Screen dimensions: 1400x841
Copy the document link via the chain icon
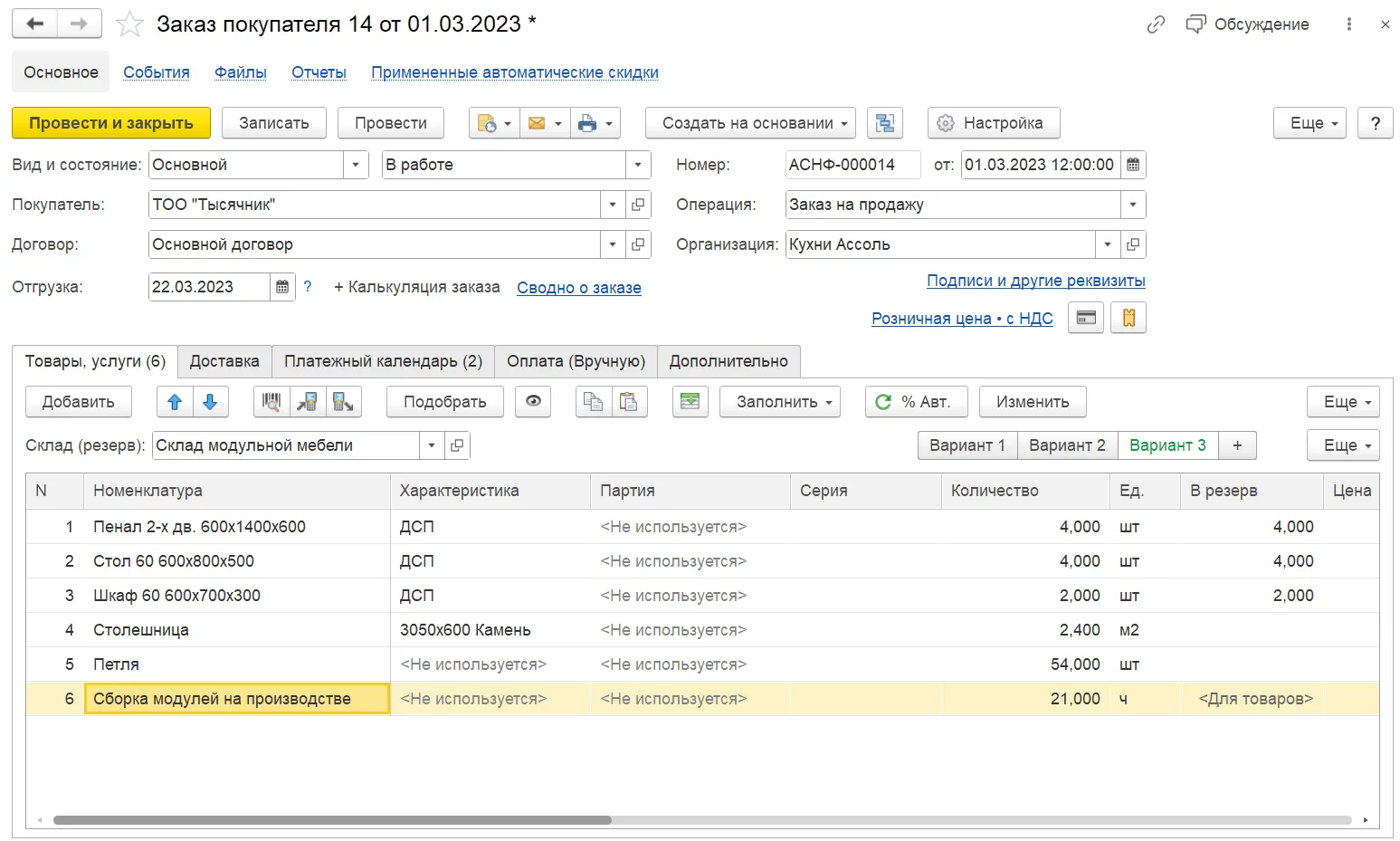point(1156,24)
